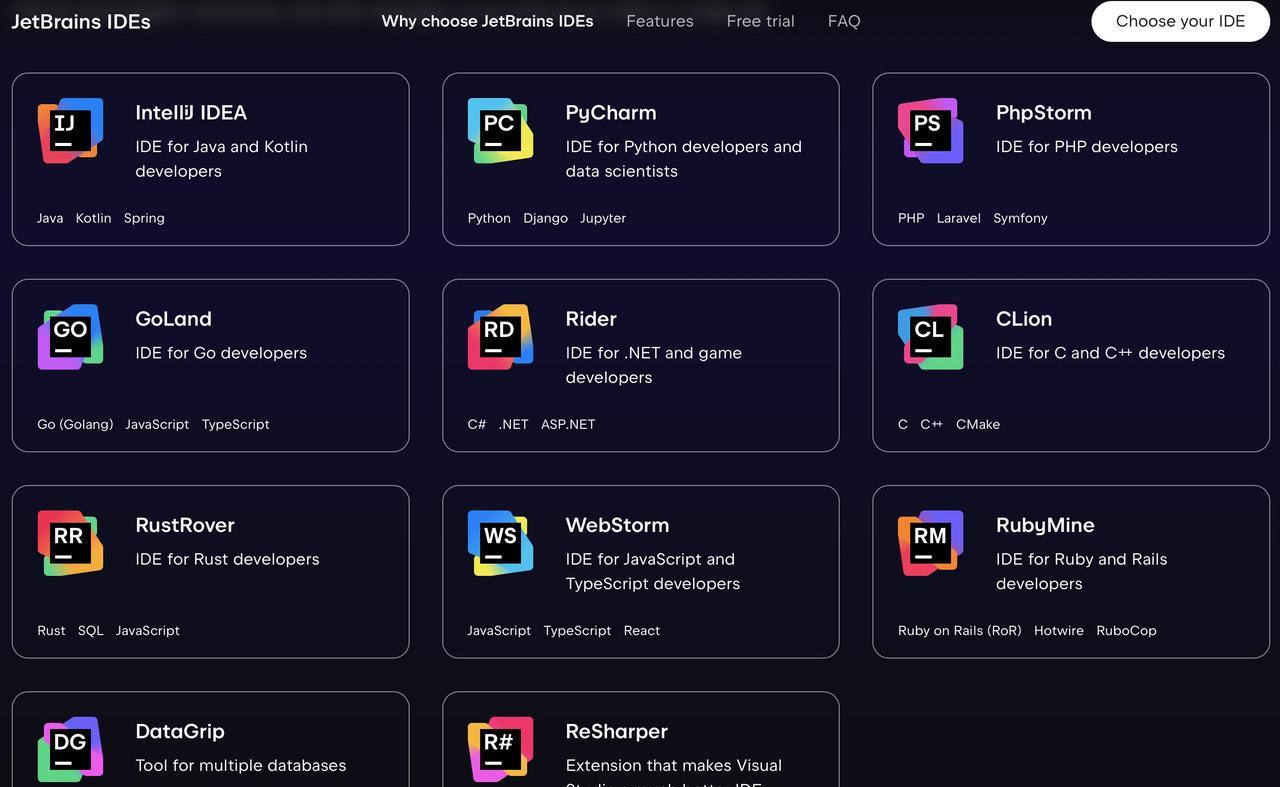
Task: Click the CMake tag
Action: pos(978,424)
